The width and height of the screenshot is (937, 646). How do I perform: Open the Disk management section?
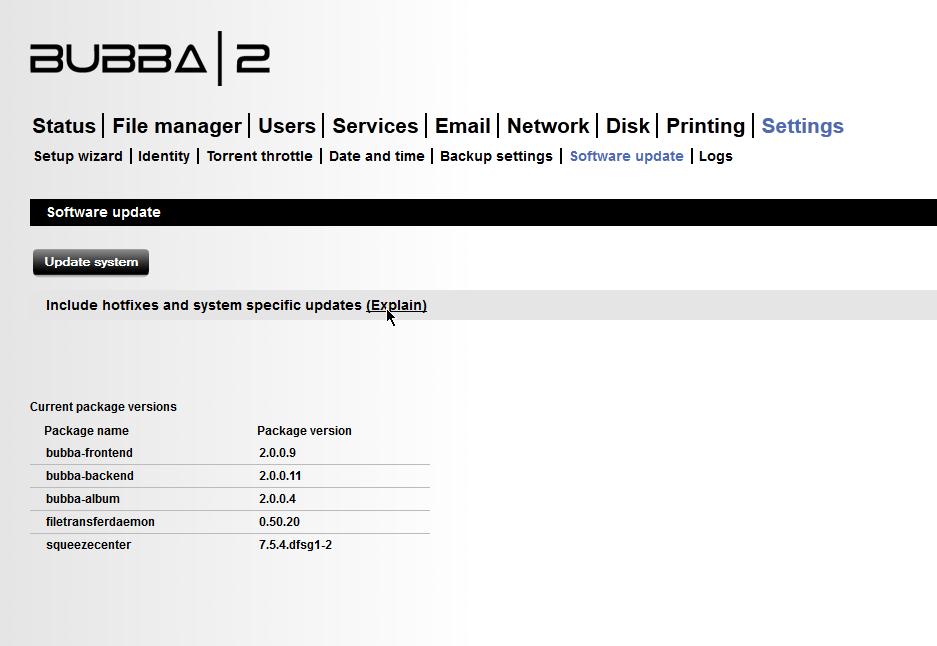627,125
